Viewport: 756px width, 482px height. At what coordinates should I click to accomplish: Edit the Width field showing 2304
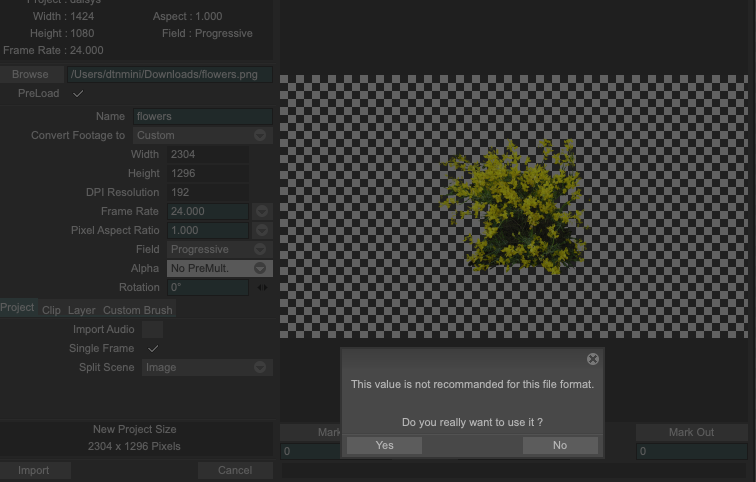[208, 154]
